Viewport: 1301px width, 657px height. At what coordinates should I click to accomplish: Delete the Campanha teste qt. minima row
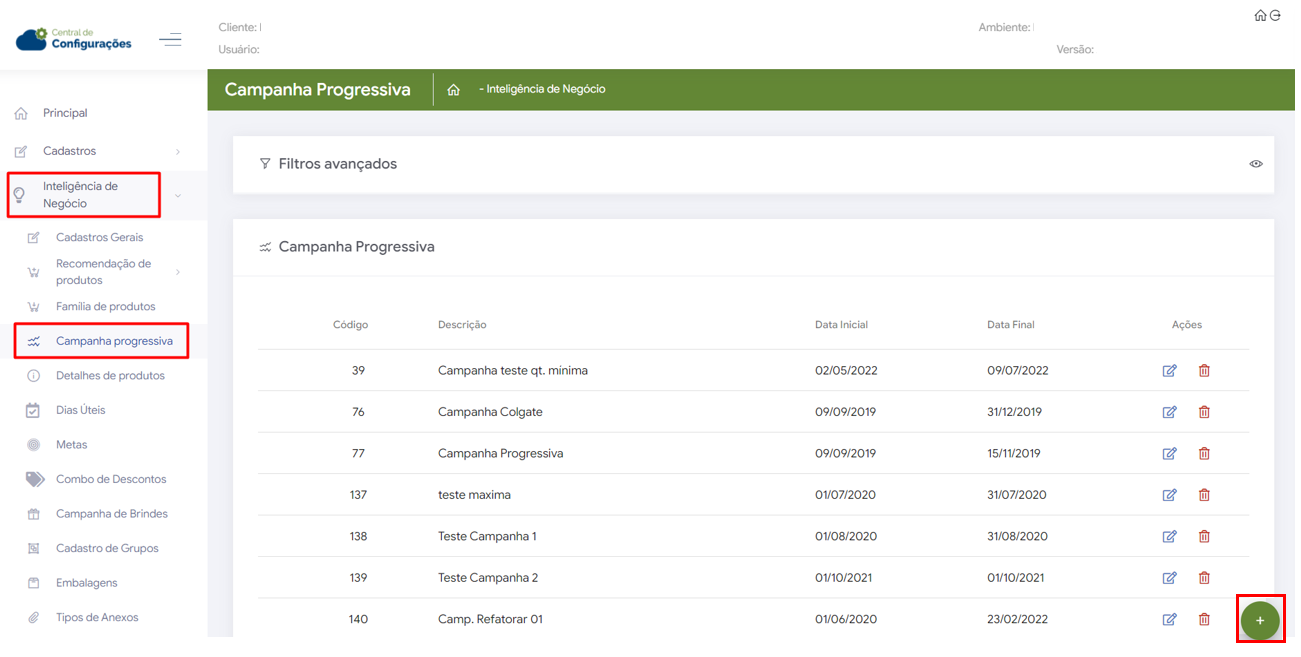click(x=1204, y=371)
